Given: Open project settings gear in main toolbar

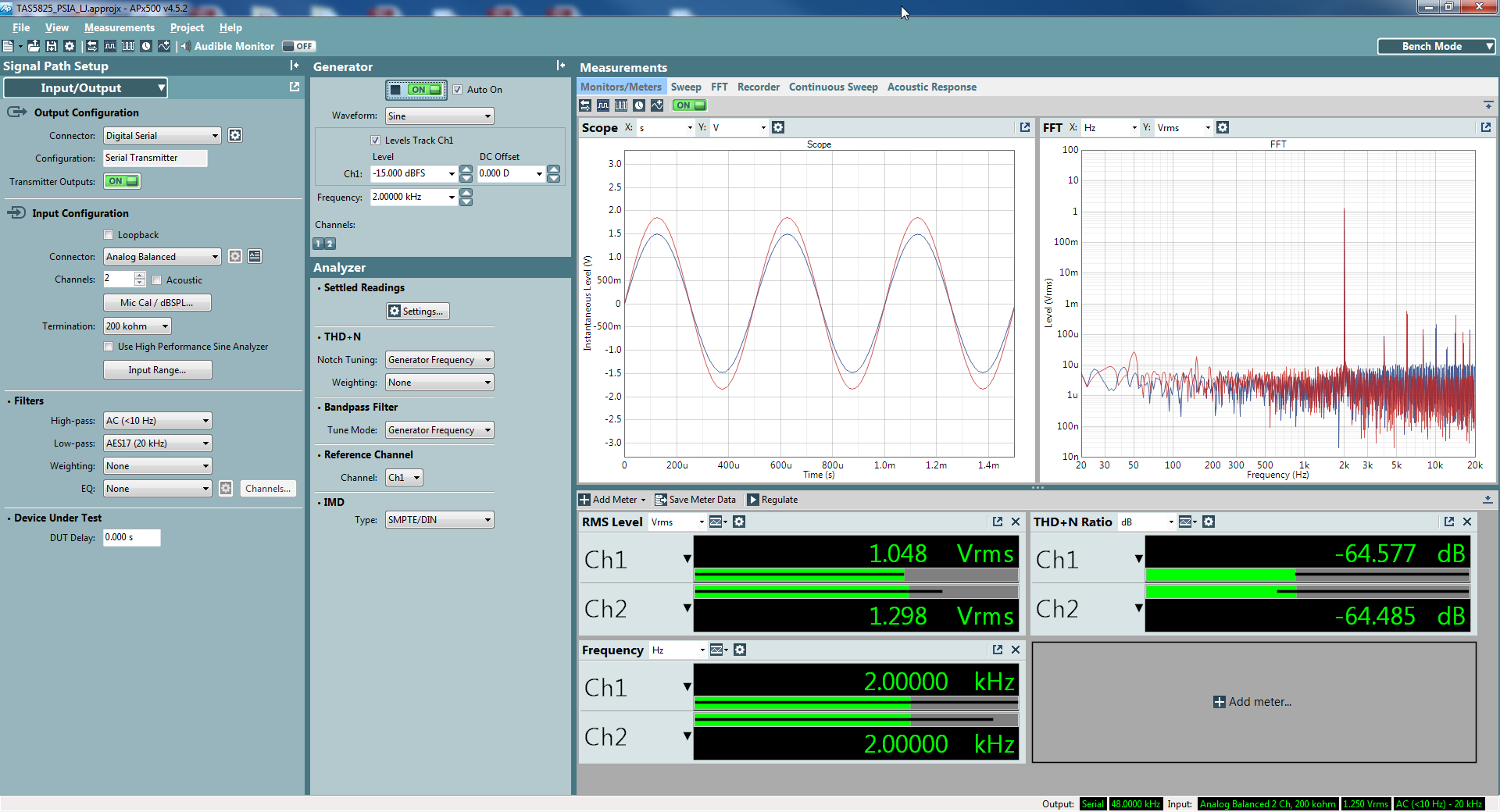Looking at the screenshot, I should [x=70, y=46].
